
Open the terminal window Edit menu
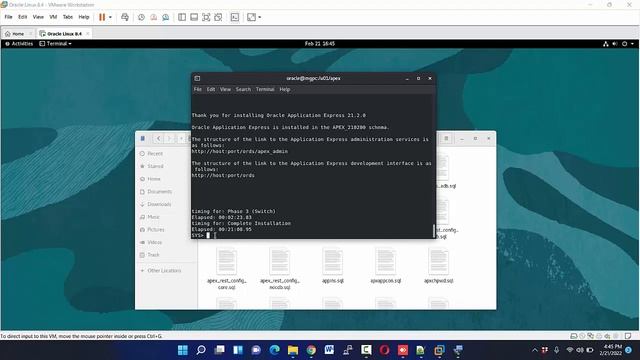(x=211, y=89)
